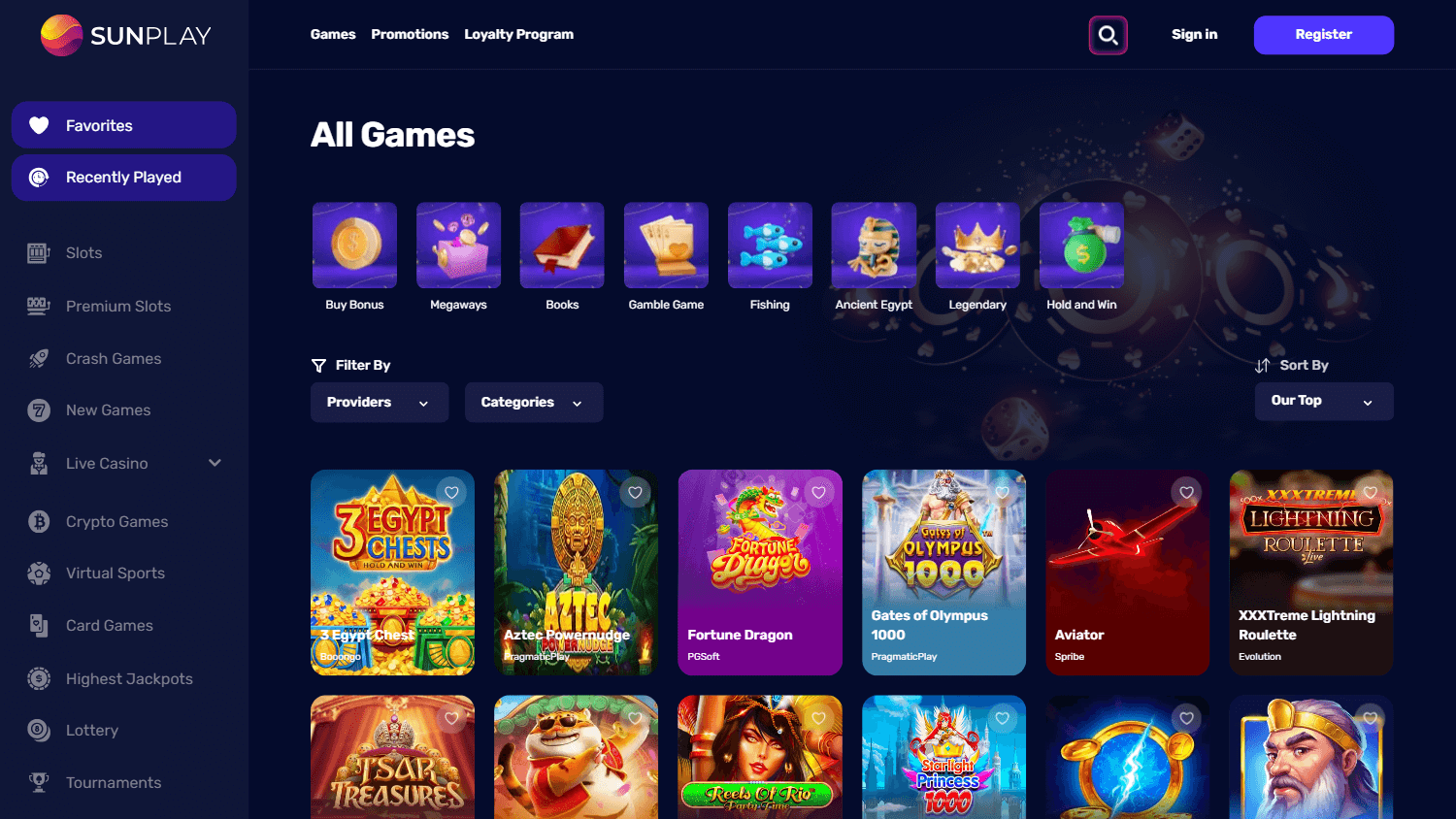1456x819 pixels.
Task: Toggle favorite heart on 3 Egypt Chests
Action: click(x=451, y=493)
